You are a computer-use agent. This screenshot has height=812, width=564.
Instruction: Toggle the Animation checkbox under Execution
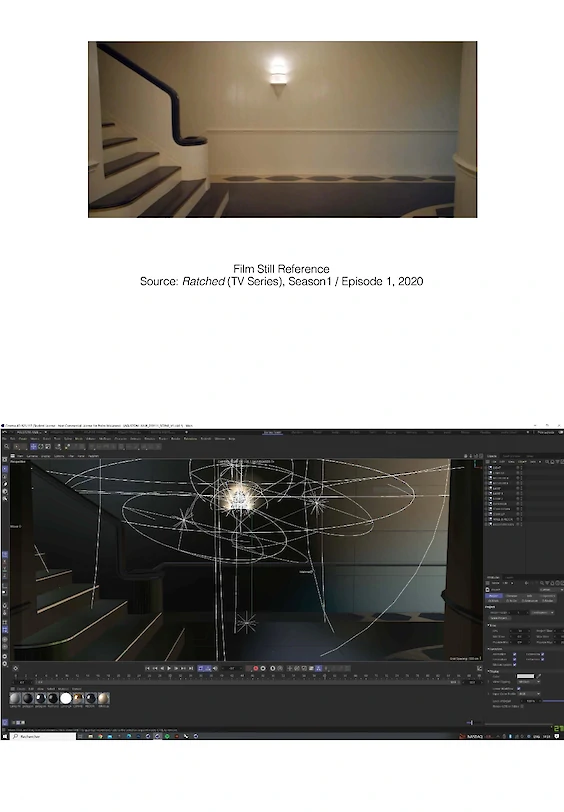click(514, 654)
